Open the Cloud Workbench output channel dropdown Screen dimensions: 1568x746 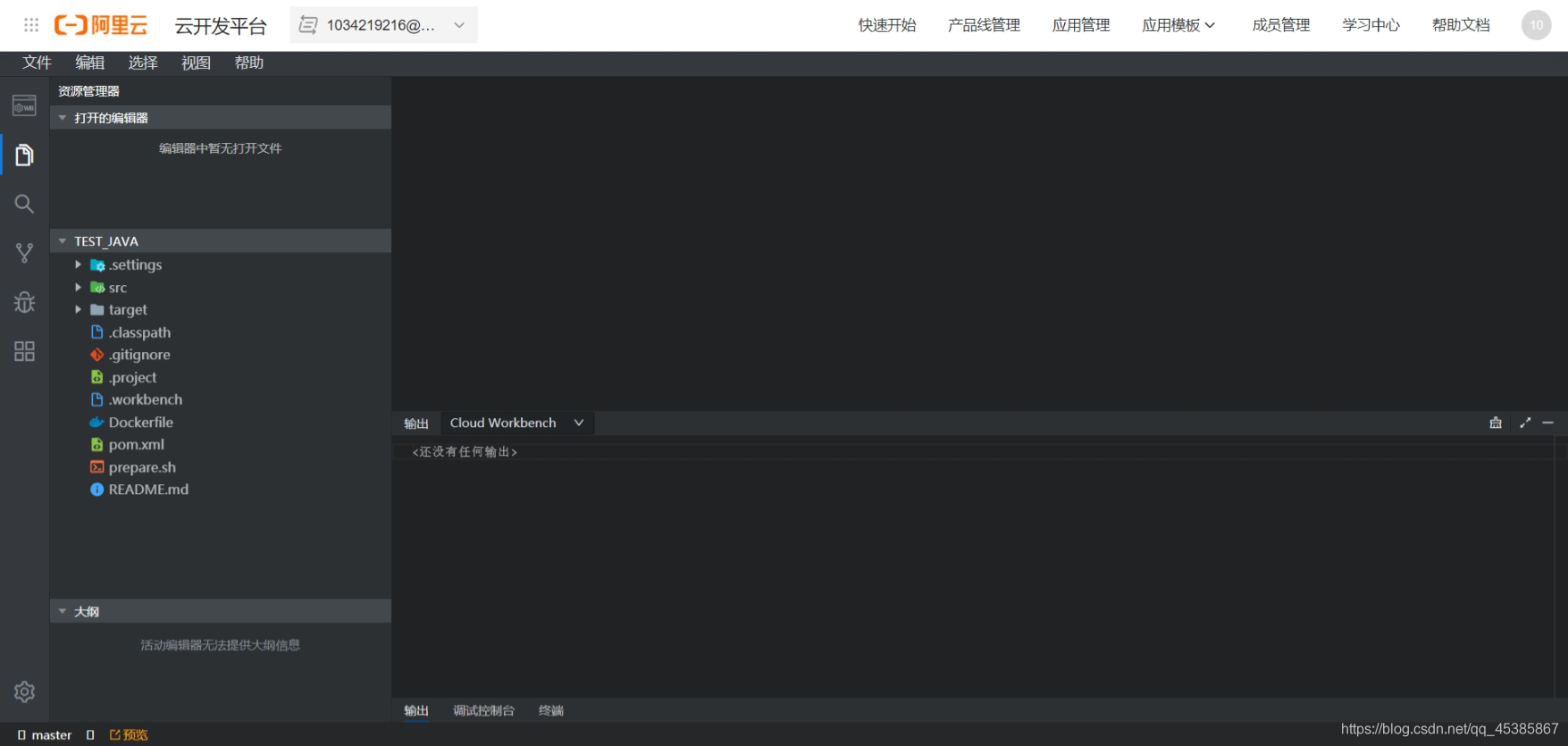[x=517, y=423]
